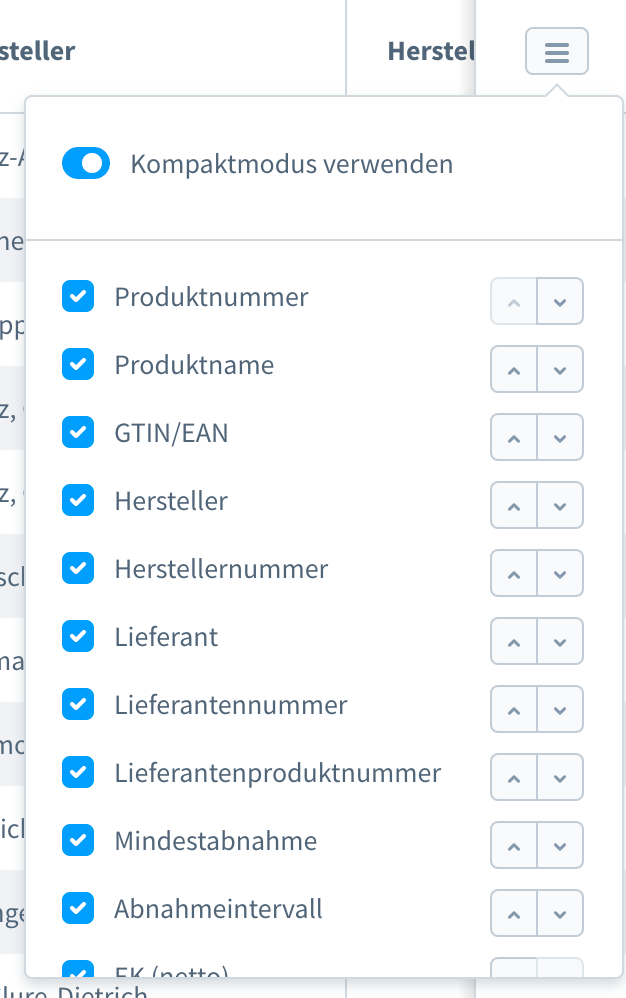Move the Abnahmeintervall column up
This screenshot has width=626, height=998.
(x=513, y=913)
